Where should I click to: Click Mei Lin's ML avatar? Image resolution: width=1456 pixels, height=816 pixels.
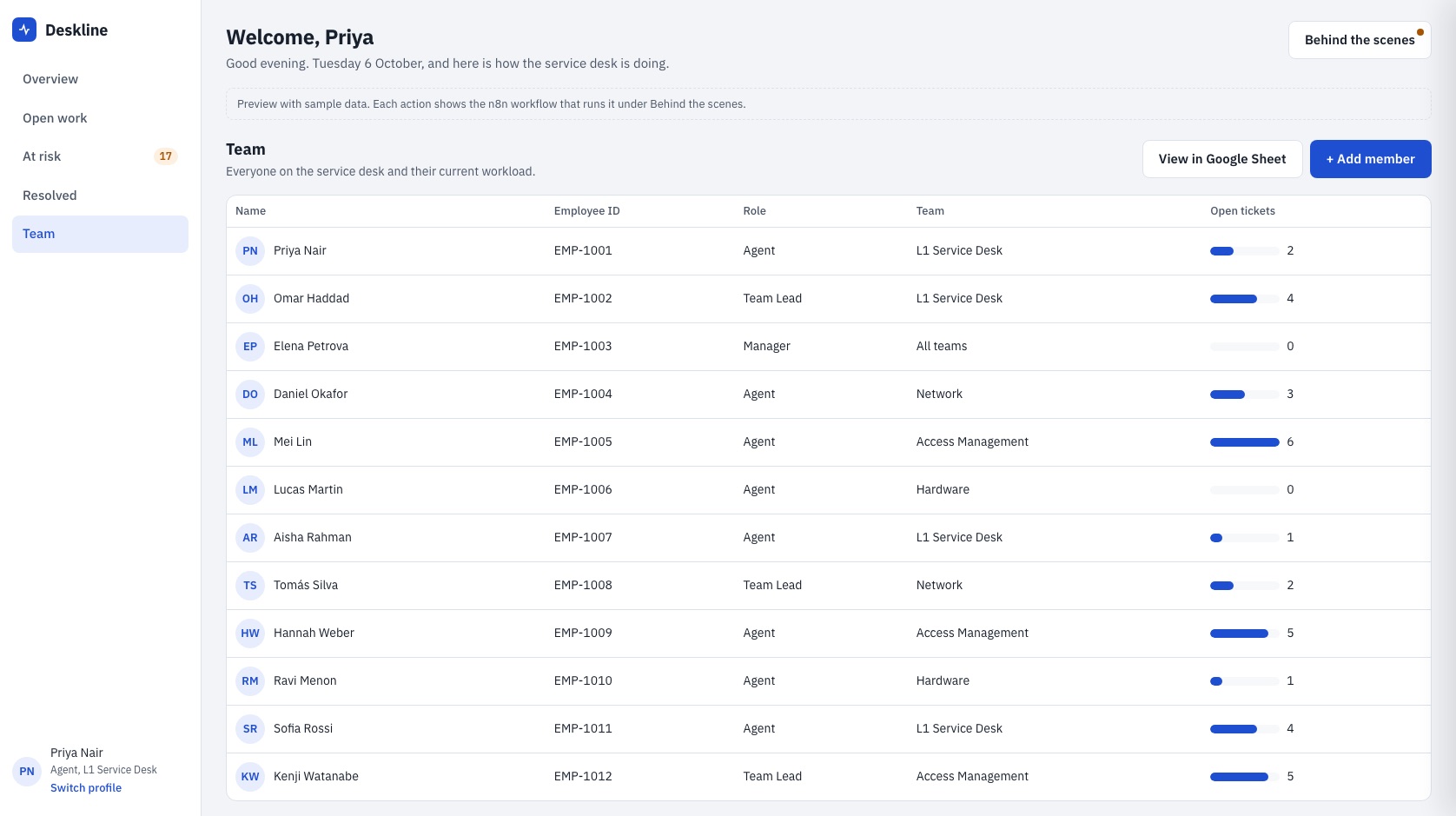[250, 442]
